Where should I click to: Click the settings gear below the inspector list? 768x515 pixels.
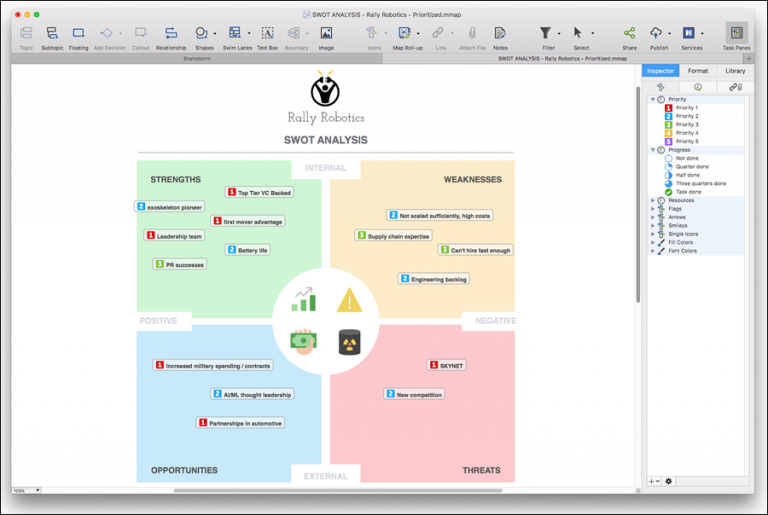point(669,481)
